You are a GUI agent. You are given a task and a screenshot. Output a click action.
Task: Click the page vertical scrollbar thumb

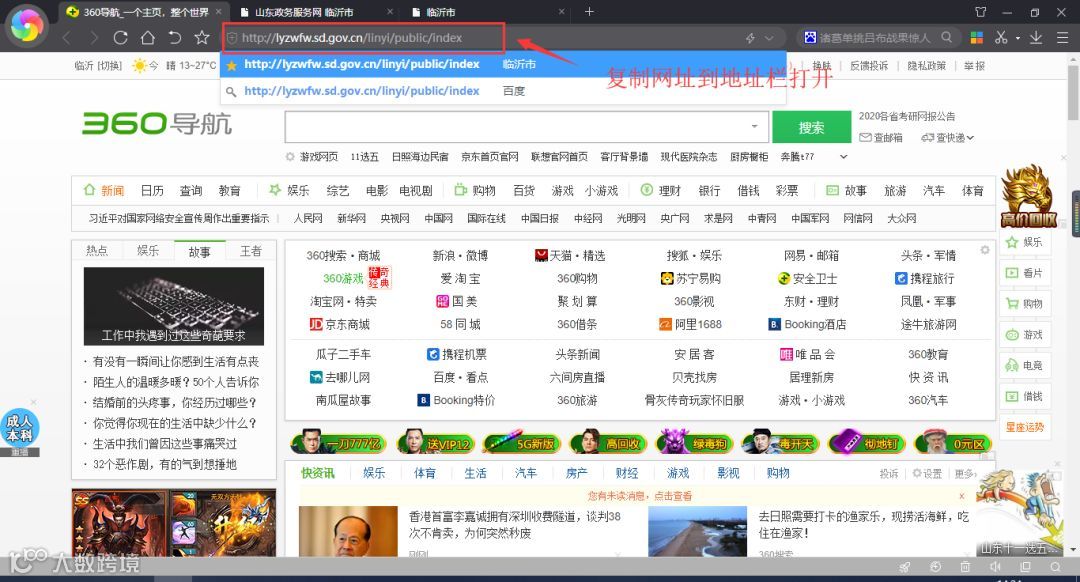[1073, 93]
